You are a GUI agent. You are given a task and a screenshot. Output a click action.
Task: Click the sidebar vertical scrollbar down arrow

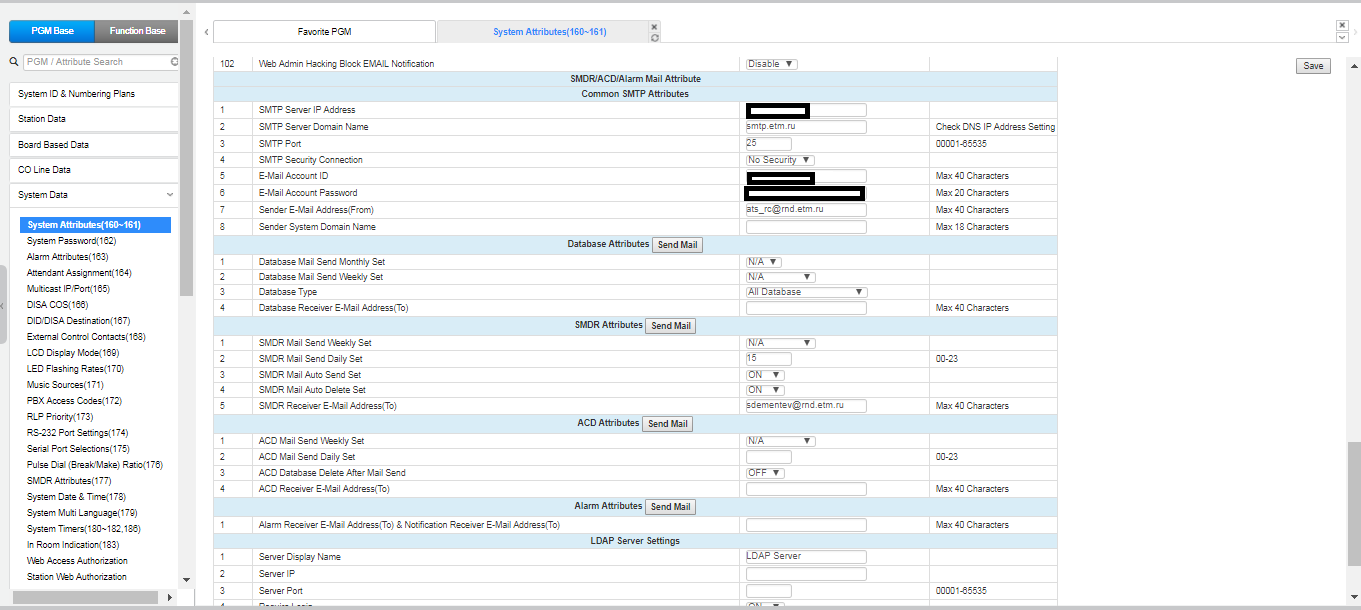tap(186, 580)
